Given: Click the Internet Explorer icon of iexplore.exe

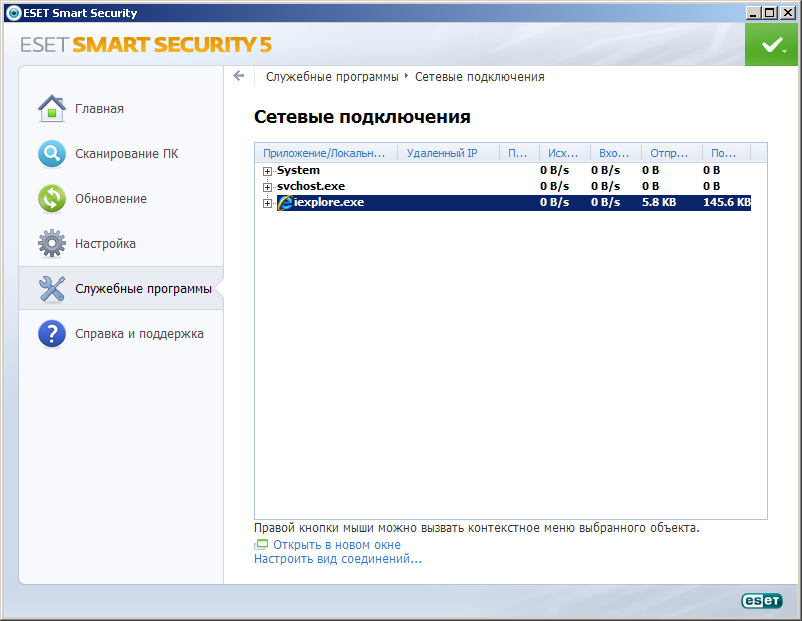Looking at the screenshot, I should pyautogui.click(x=285, y=203).
